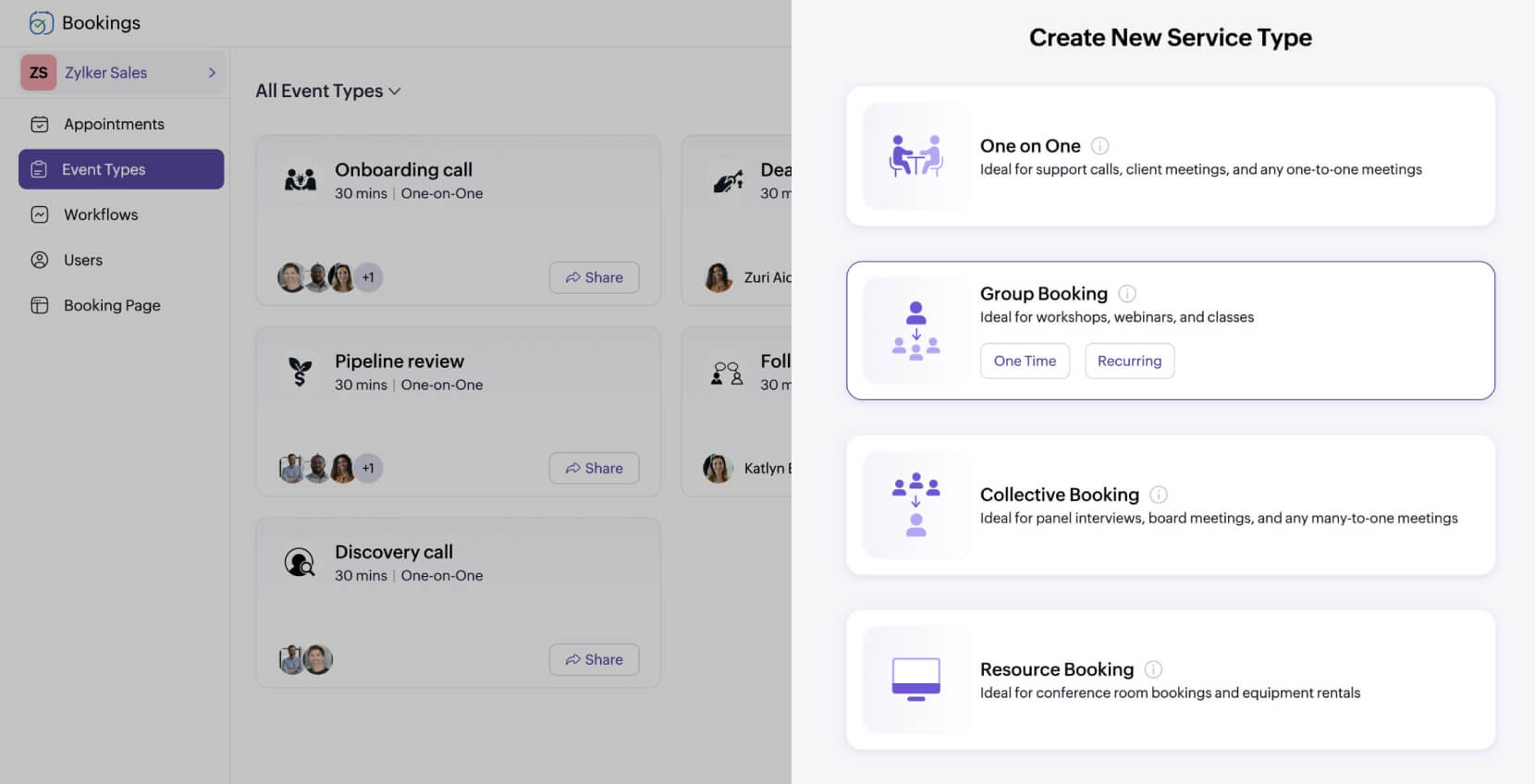Show info for Collective Booking
This screenshot has width=1535, height=784.
[x=1159, y=495]
